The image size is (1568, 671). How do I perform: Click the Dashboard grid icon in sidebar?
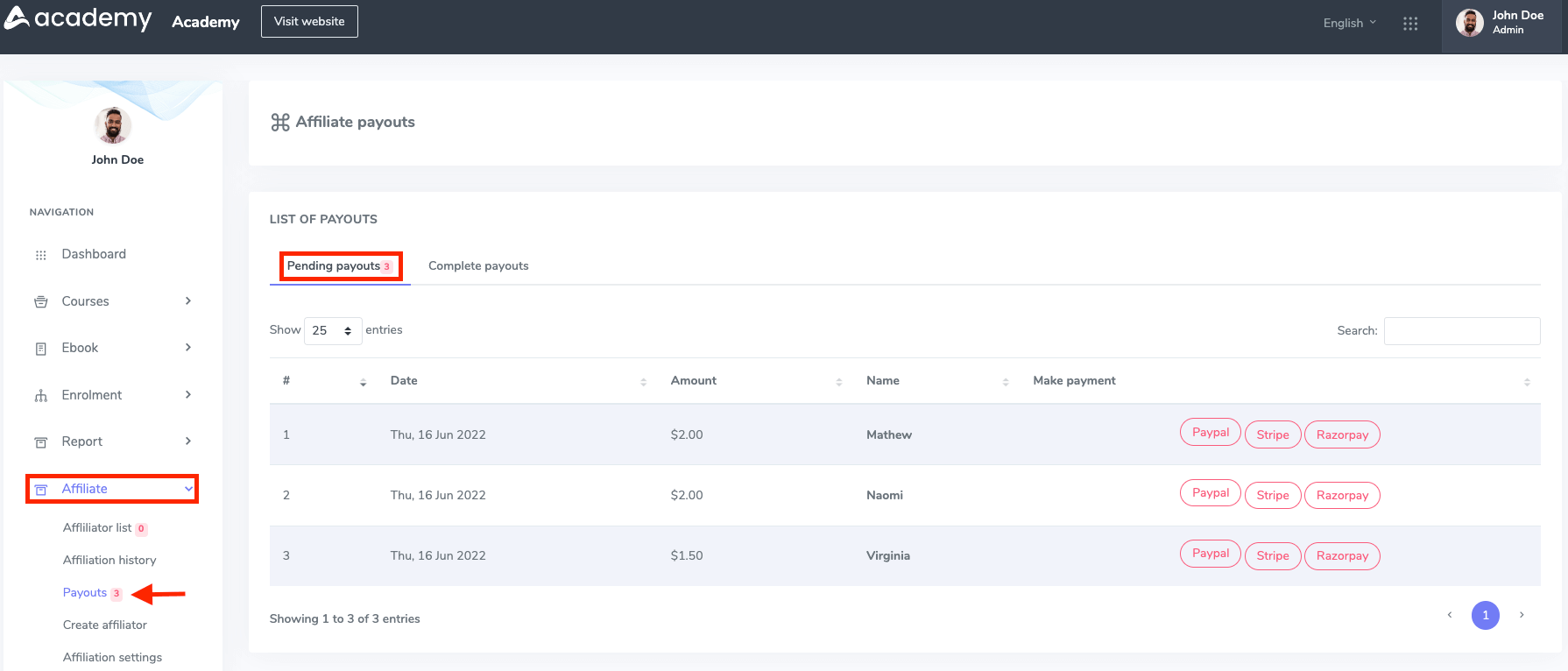click(x=40, y=255)
